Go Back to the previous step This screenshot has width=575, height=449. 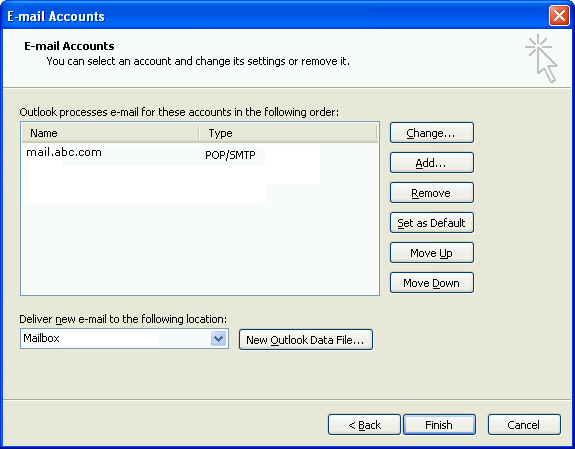coord(364,425)
